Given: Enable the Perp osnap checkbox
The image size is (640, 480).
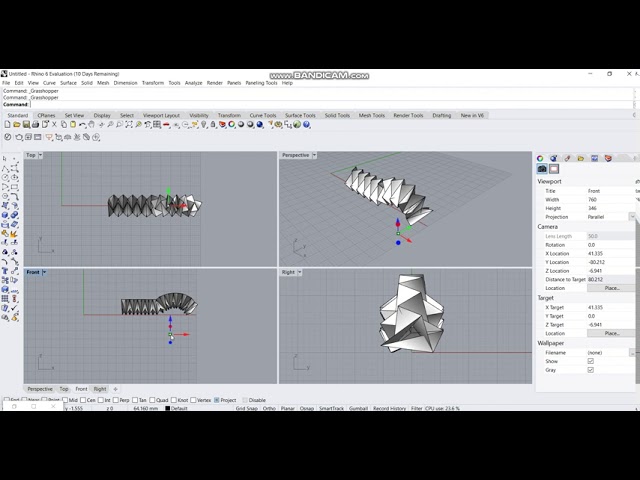Looking at the screenshot, I should click(116, 400).
